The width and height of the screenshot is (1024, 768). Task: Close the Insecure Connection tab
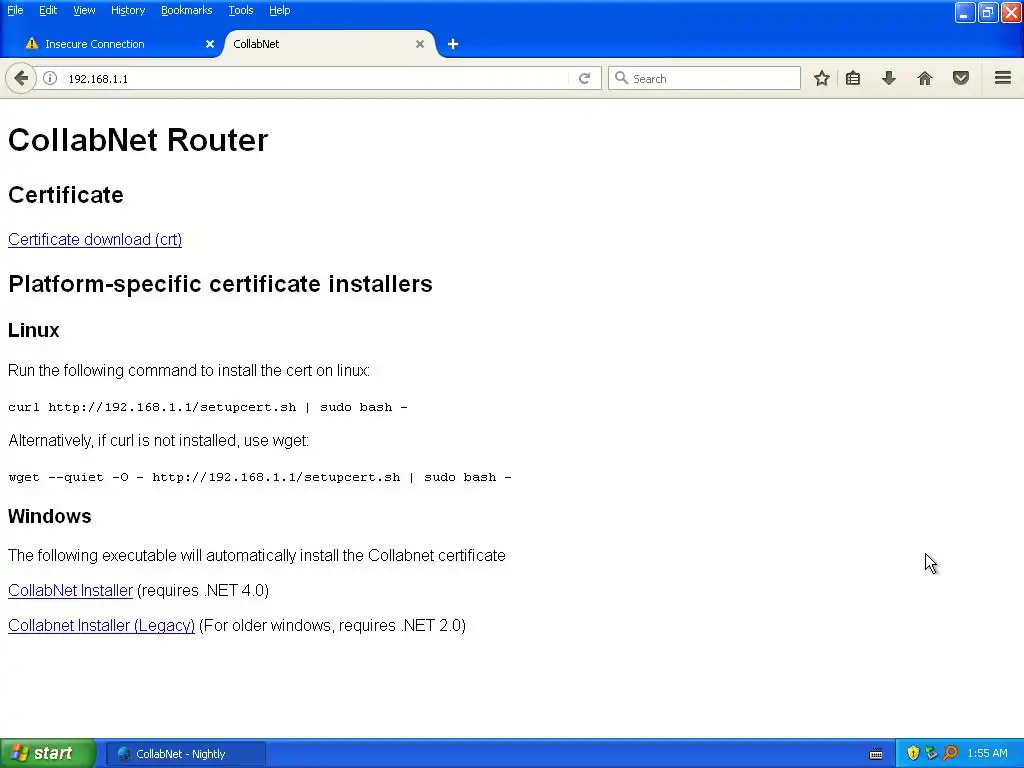click(210, 44)
